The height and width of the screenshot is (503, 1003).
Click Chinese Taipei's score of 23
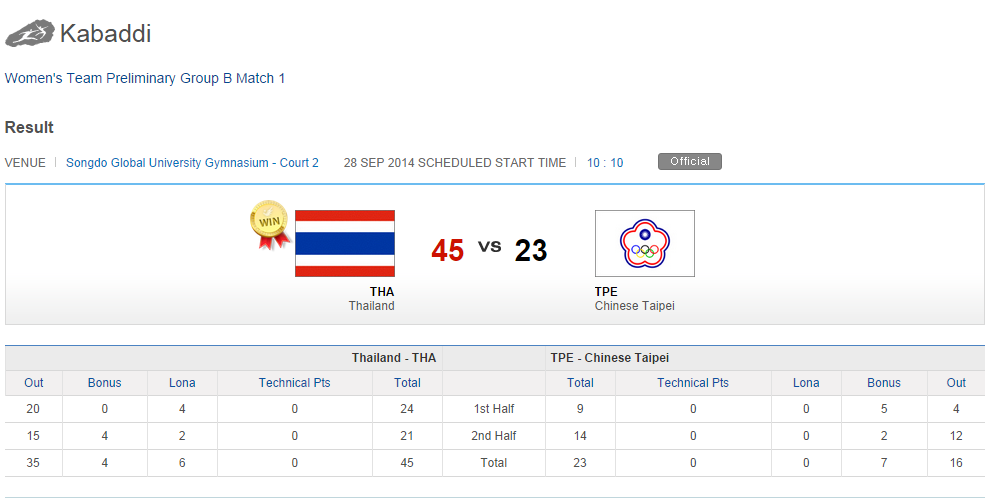[x=531, y=250]
